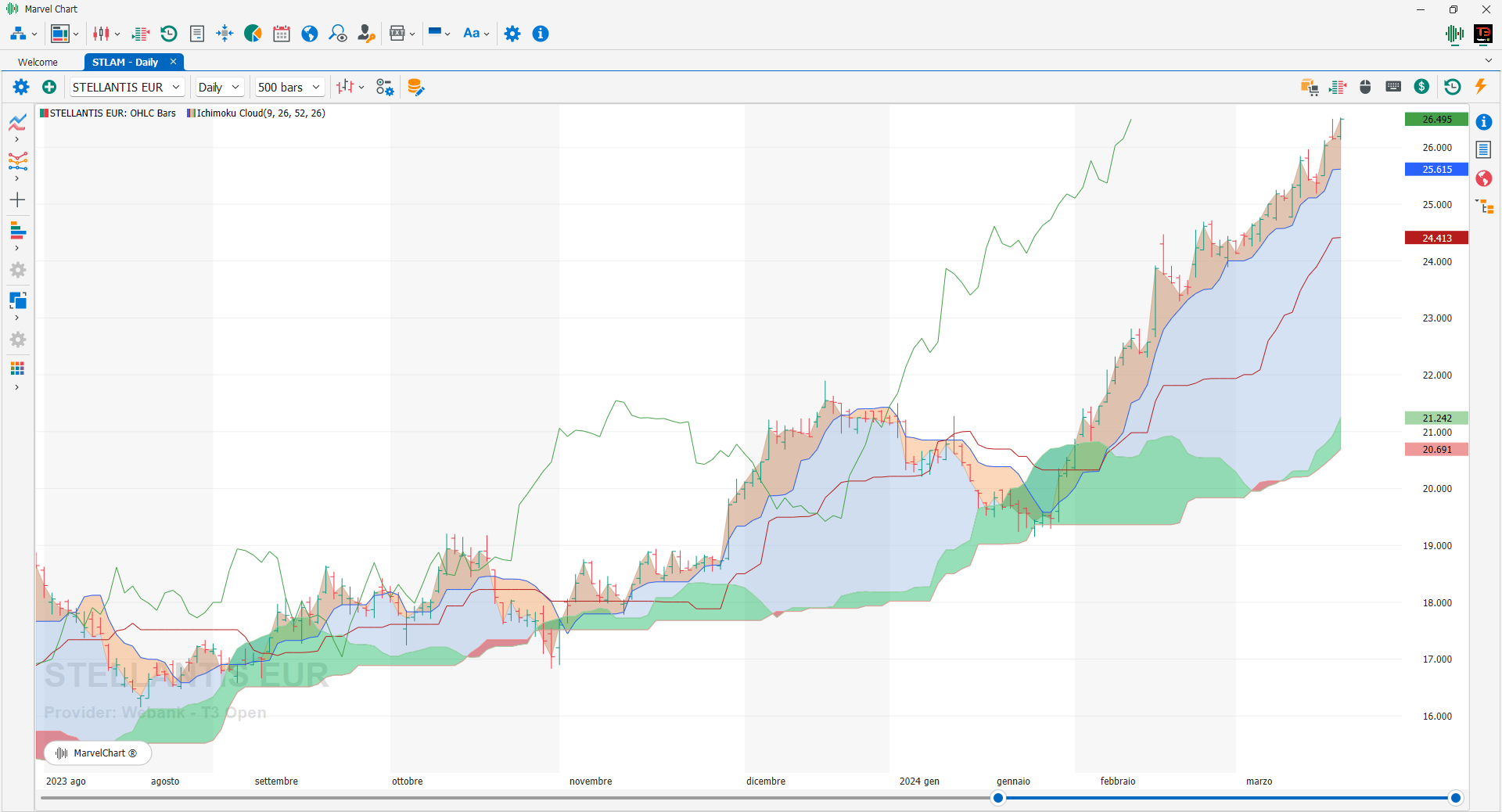Select the horizontal volume bars tool
This screenshot has width=1502, height=812.
18,231
